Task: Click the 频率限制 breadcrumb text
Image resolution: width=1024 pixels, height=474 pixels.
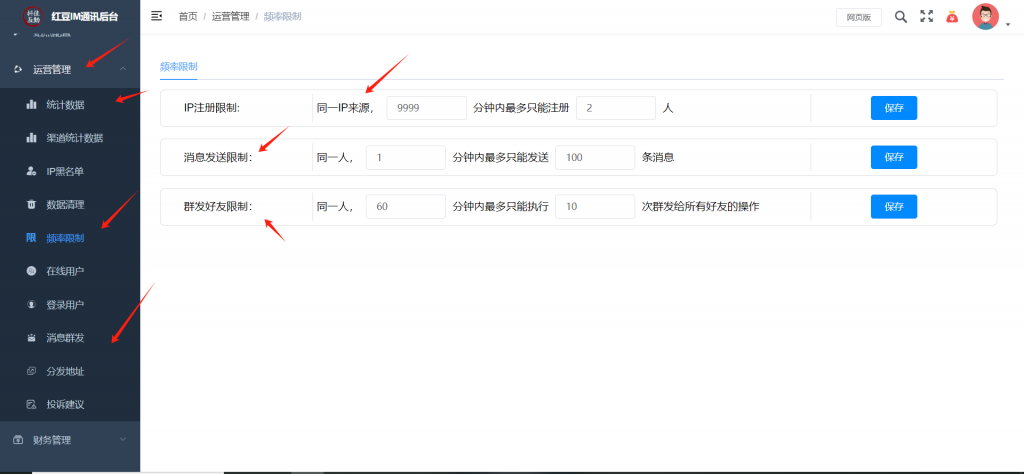Action: 282,16
